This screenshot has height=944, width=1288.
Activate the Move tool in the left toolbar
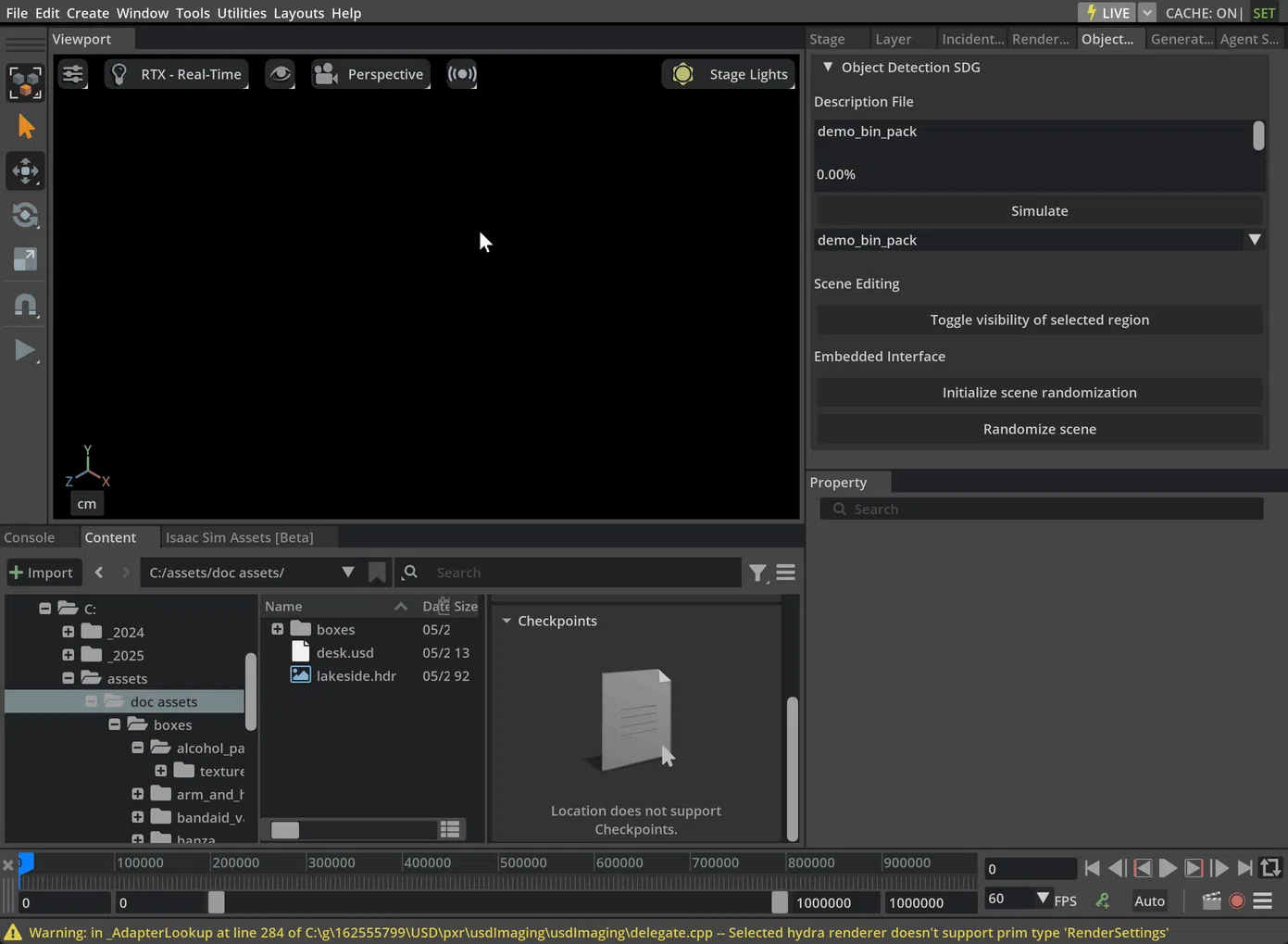25,170
